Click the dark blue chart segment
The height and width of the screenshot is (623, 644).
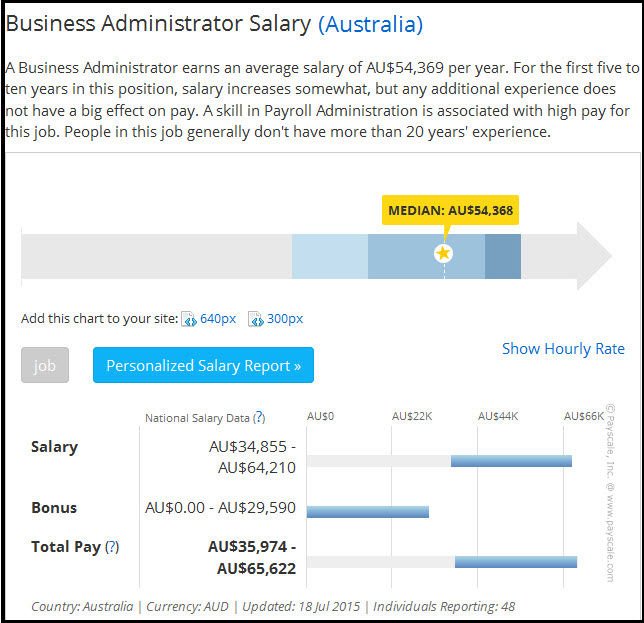pyautogui.click(x=503, y=256)
